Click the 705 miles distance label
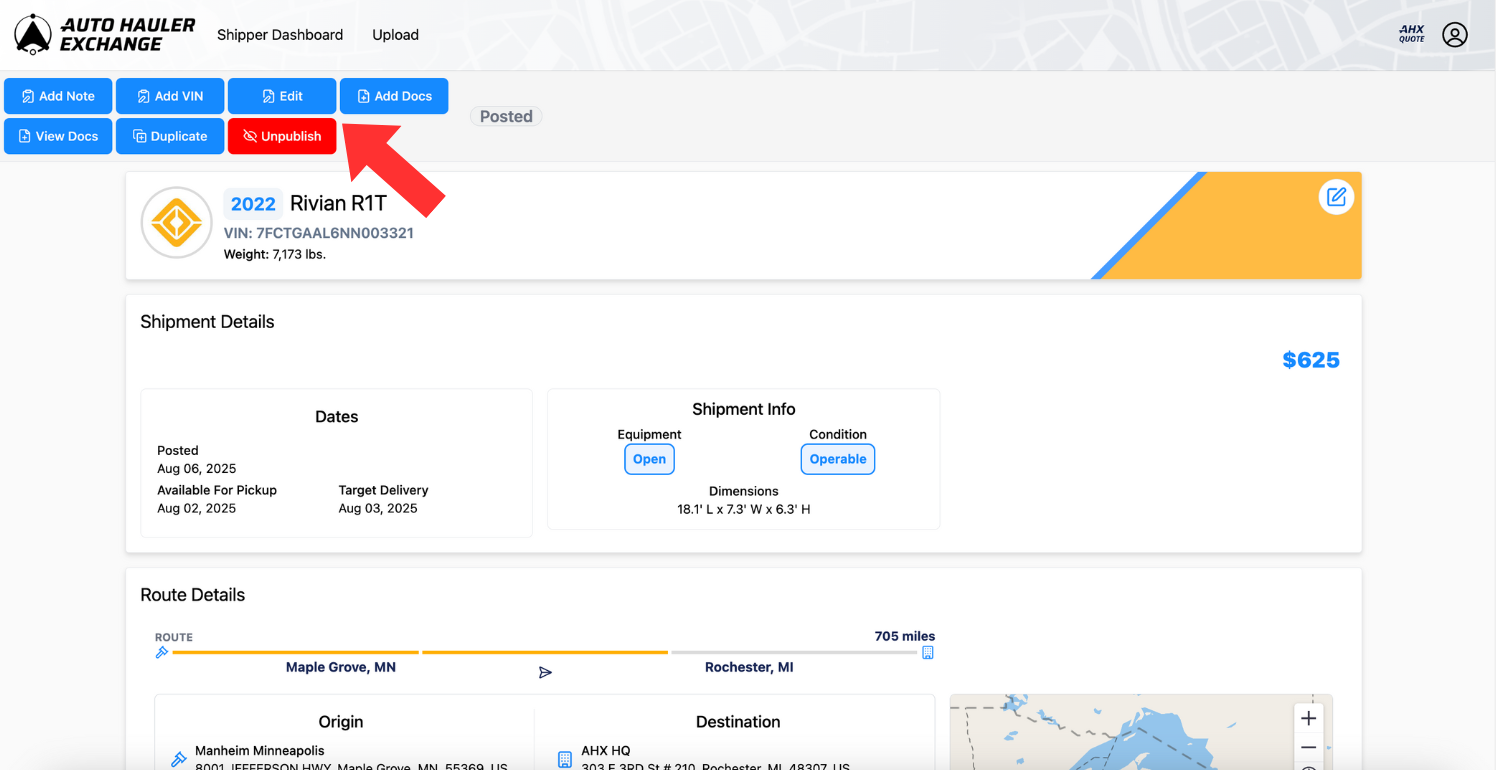 click(x=905, y=636)
